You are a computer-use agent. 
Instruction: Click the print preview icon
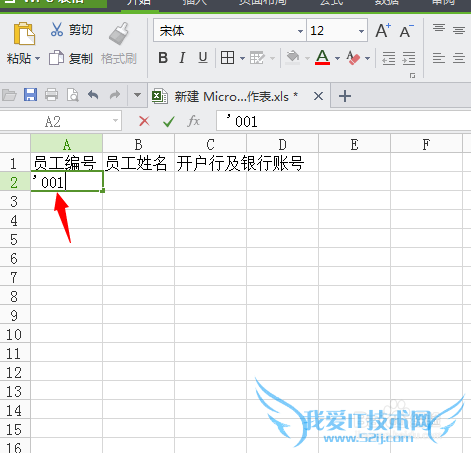click(x=73, y=95)
